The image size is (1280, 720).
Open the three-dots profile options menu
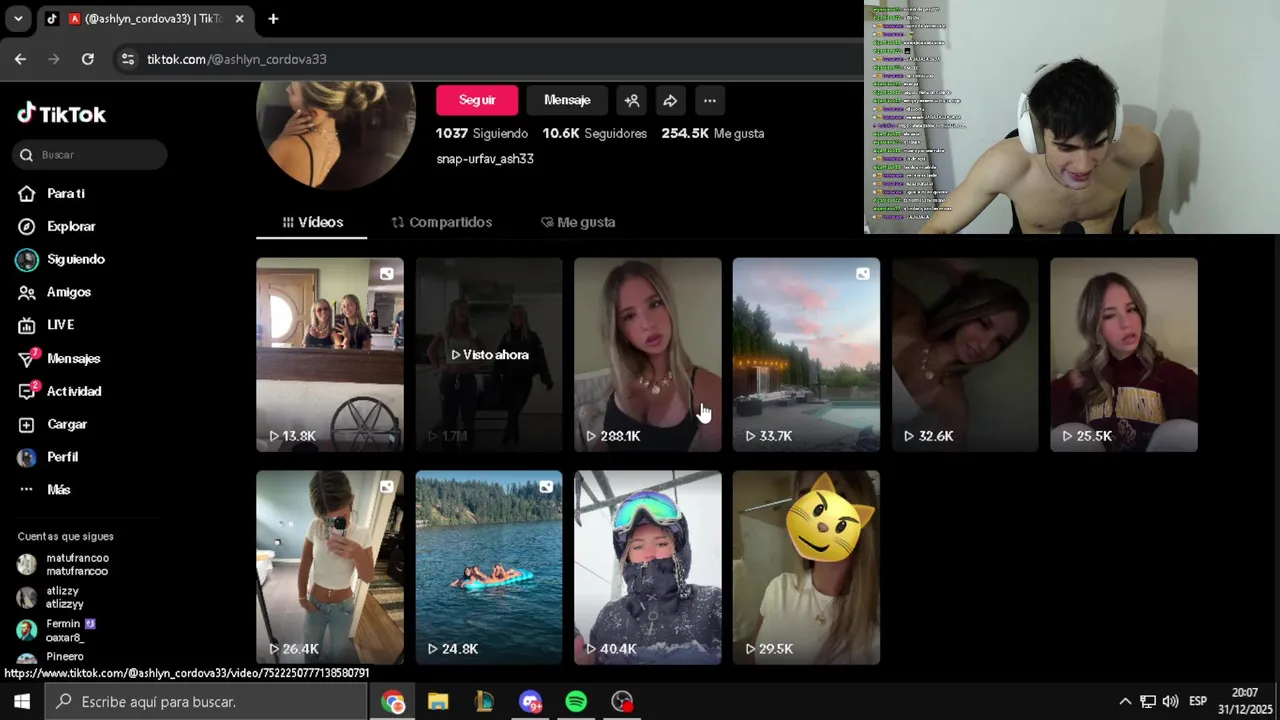coord(709,100)
